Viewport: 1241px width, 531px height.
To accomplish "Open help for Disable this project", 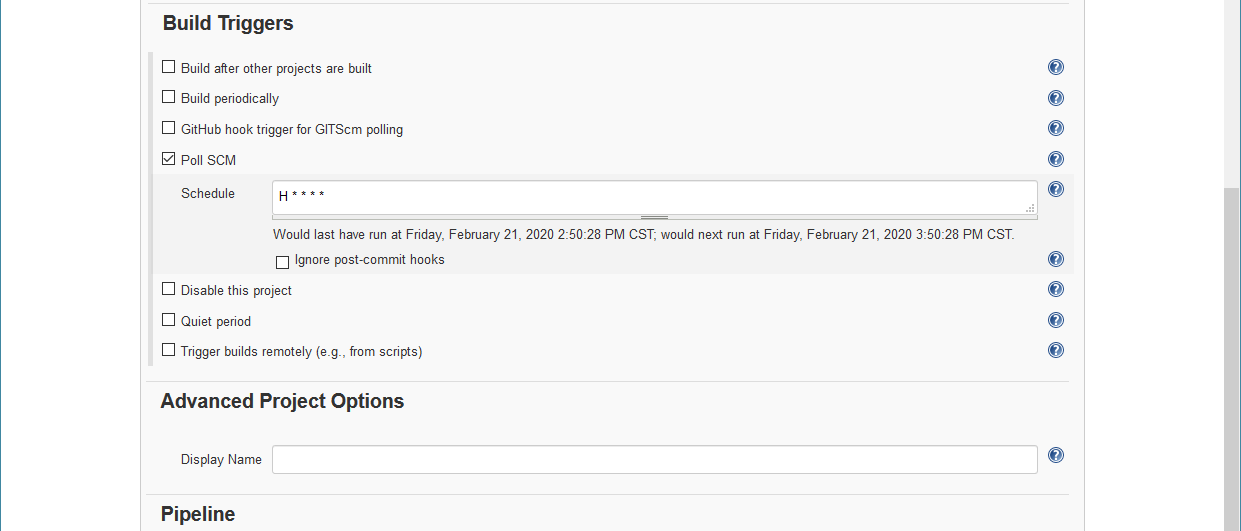I will (1055, 289).
